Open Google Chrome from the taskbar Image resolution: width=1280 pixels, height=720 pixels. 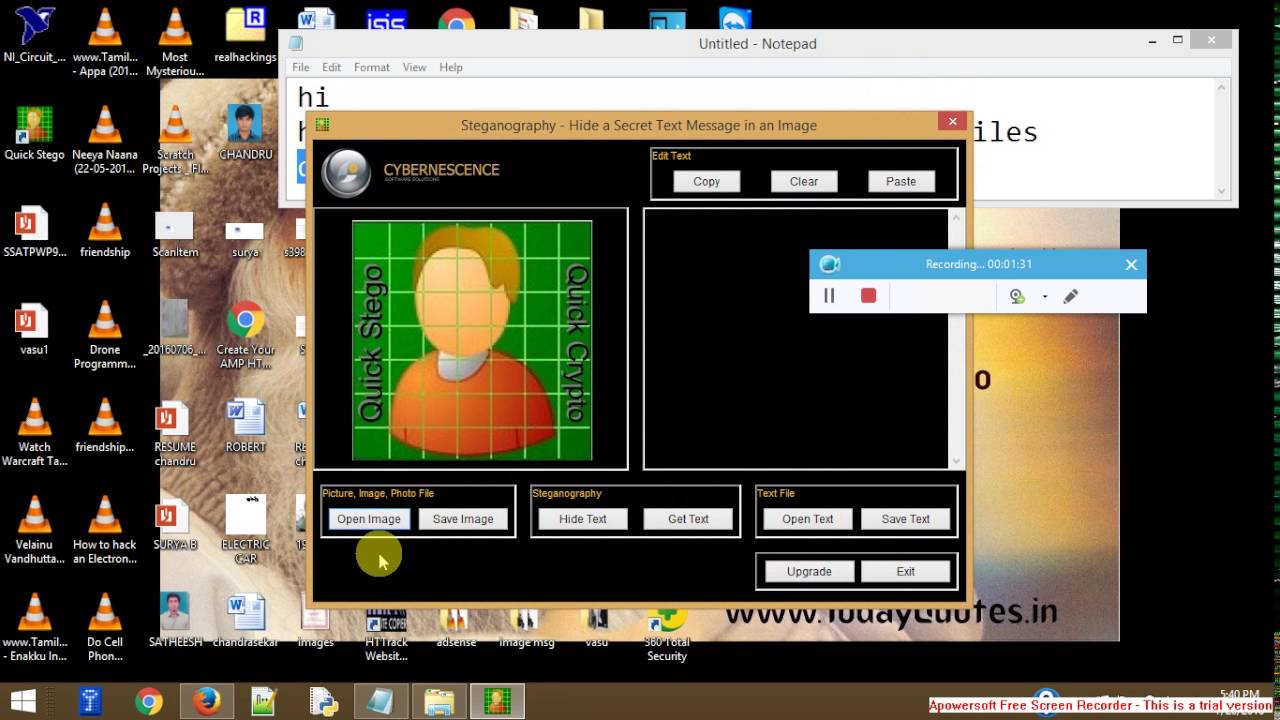coord(149,702)
